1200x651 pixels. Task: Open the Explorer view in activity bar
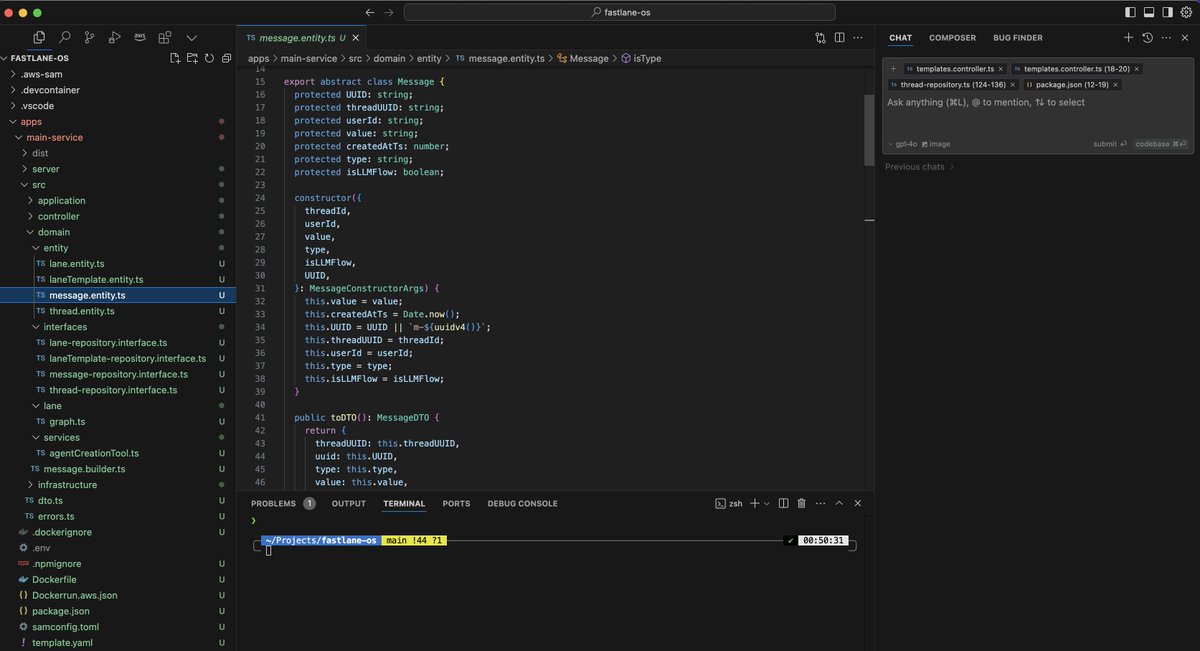click(39, 37)
